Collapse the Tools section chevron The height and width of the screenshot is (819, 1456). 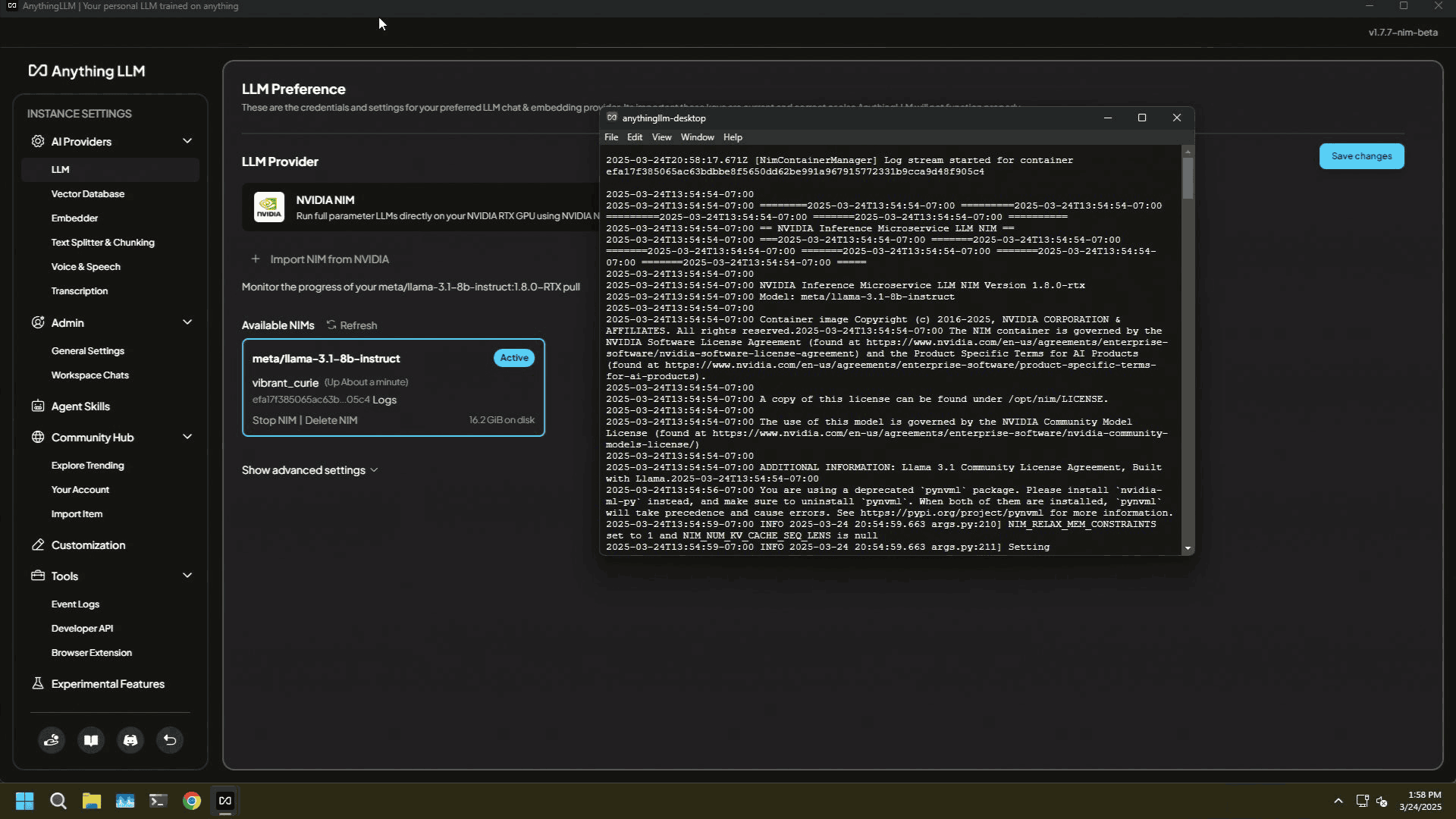click(x=187, y=576)
